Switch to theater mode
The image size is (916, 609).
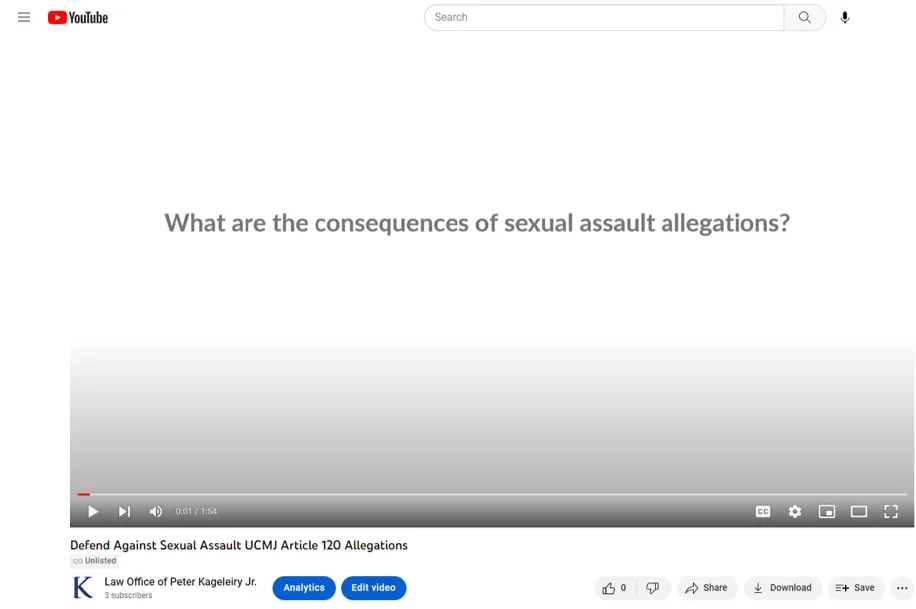click(859, 511)
